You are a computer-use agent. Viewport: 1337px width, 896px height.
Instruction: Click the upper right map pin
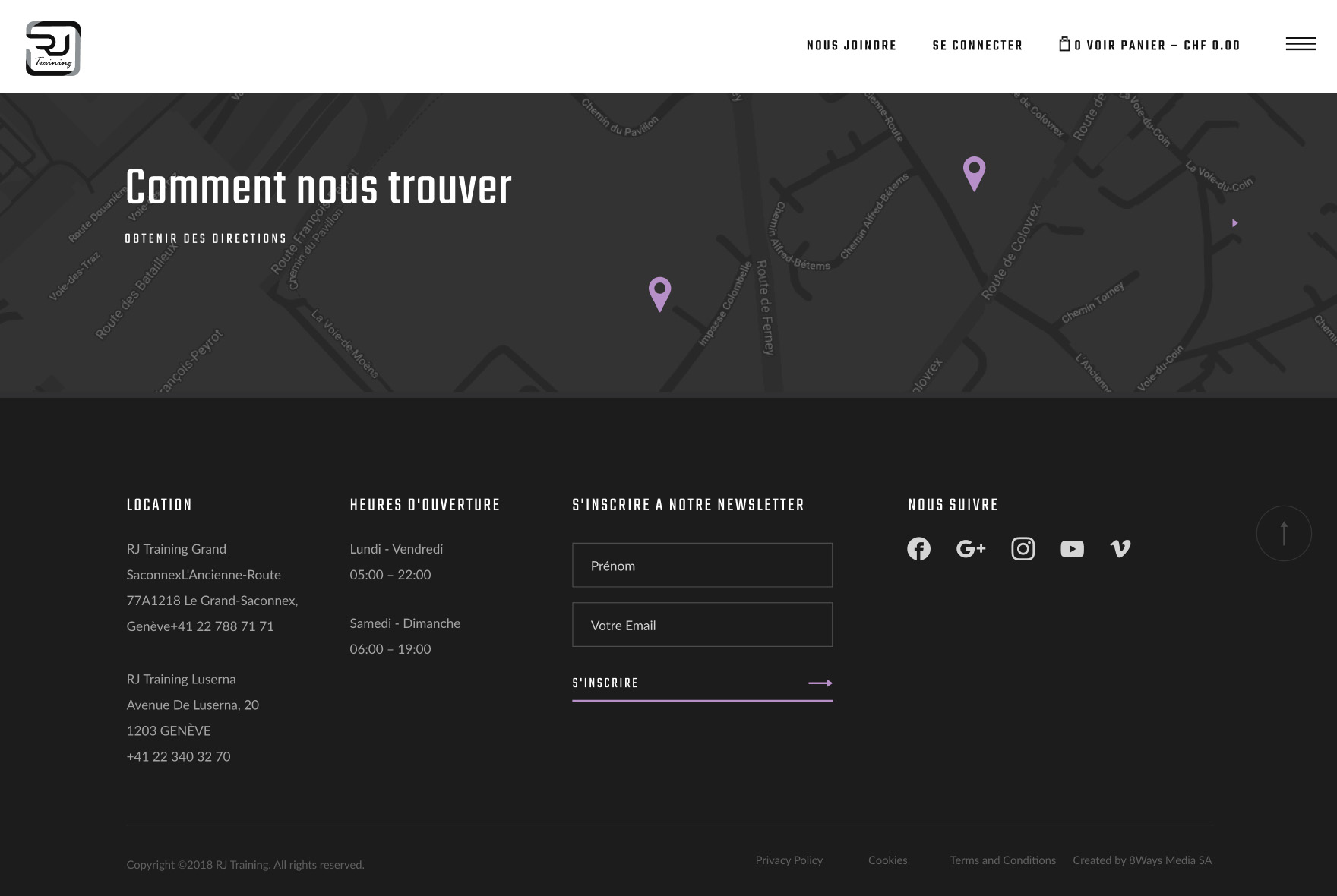[x=974, y=172]
